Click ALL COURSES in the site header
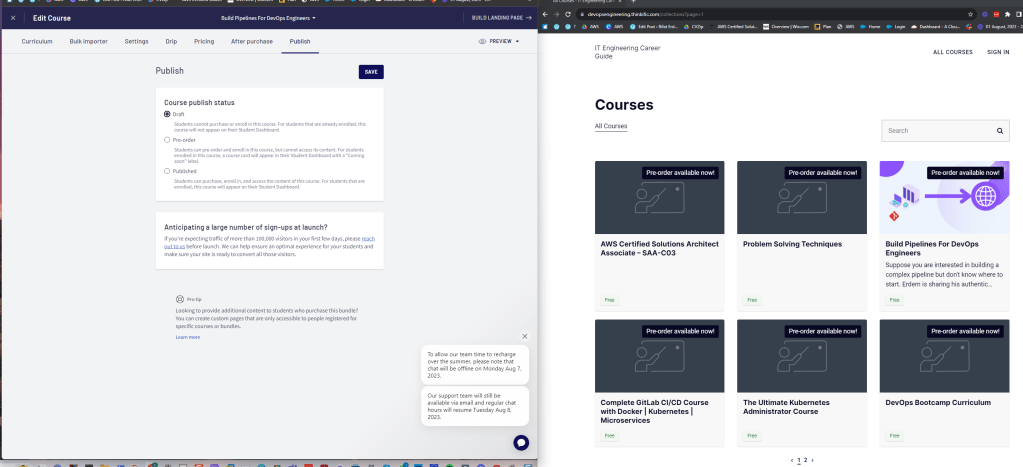The width and height of the screenshot is (1023, 467). tap(953, 52)
